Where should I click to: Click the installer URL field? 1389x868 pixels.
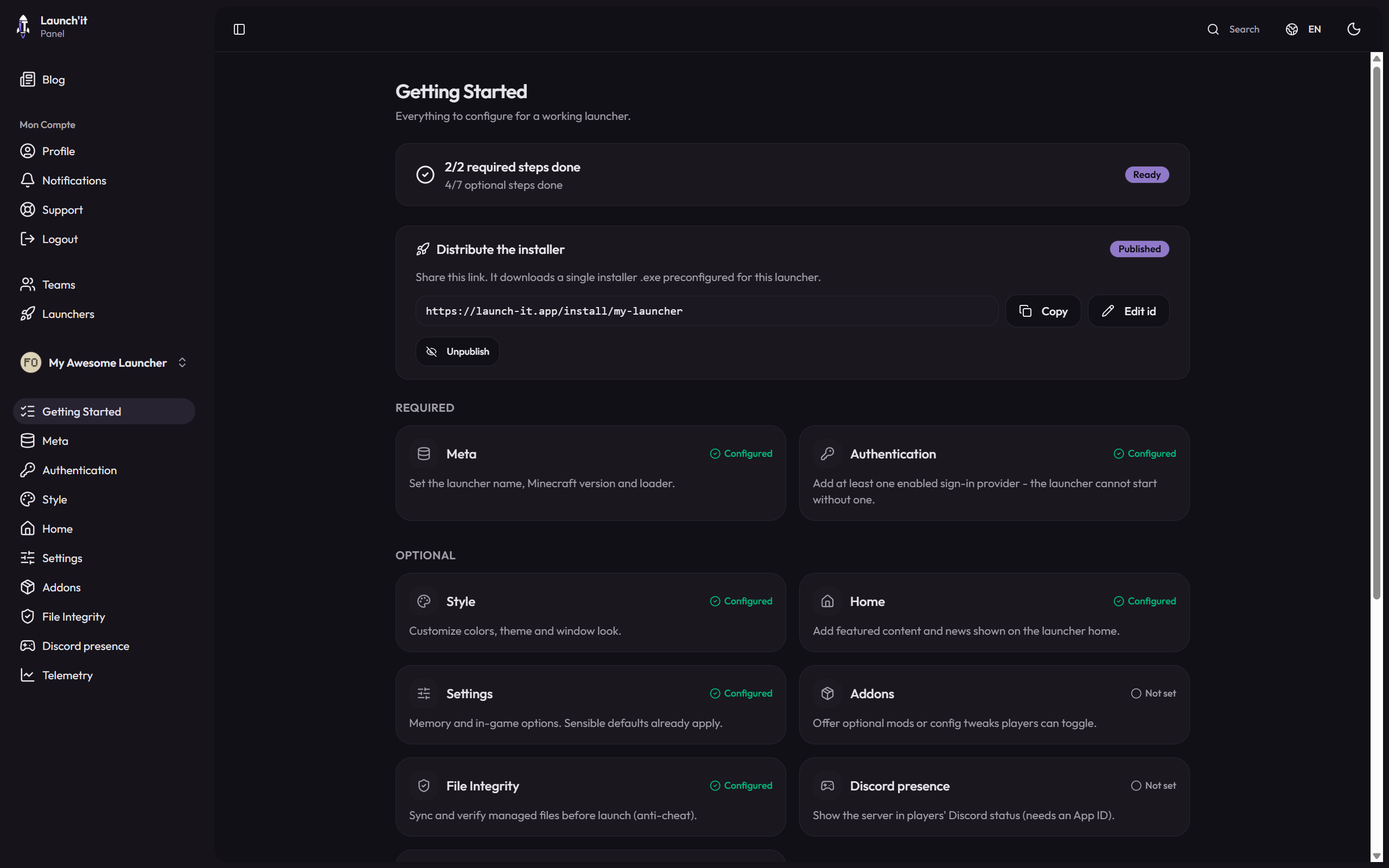tap(706, 311)
